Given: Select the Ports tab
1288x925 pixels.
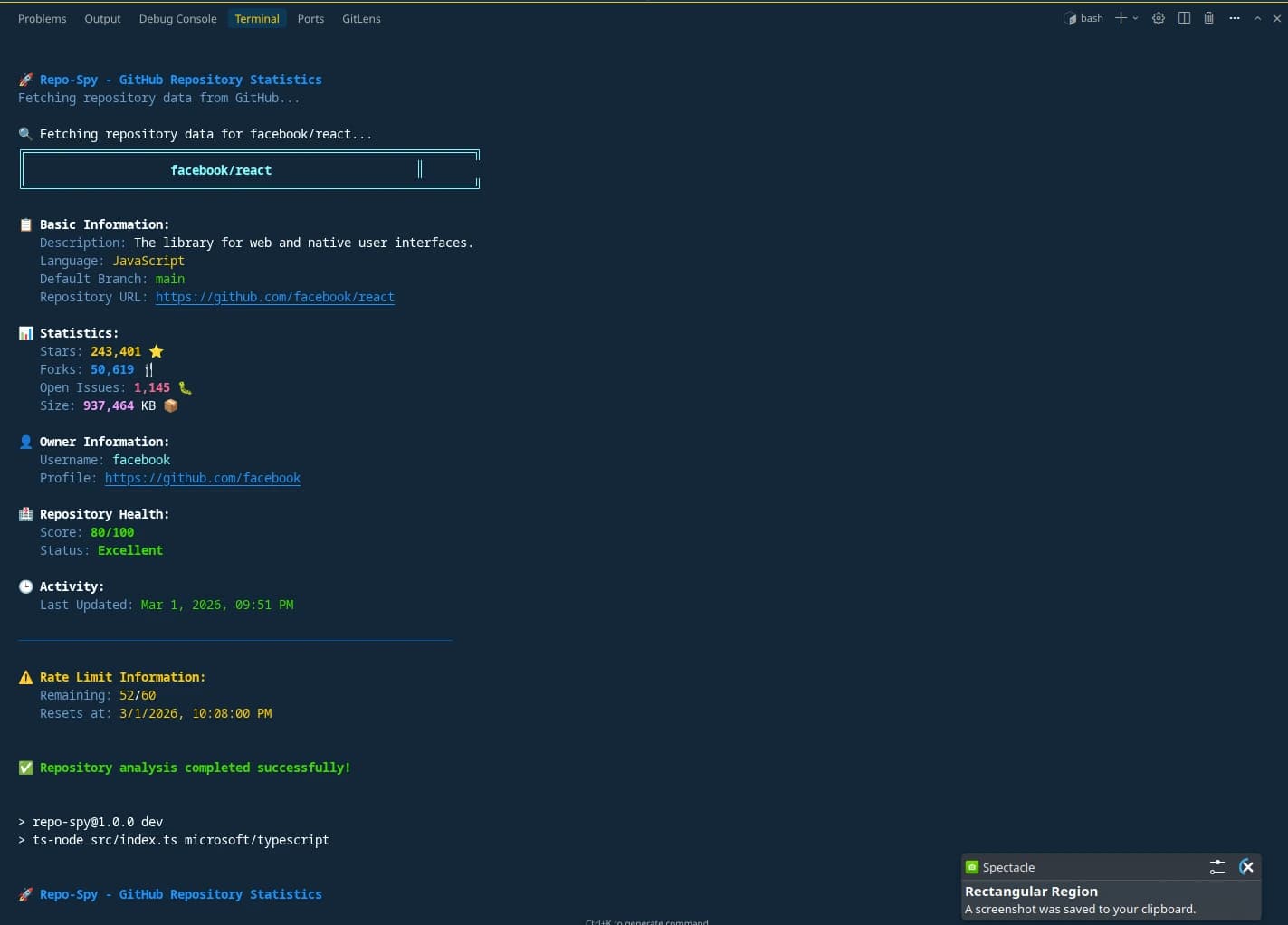Looking at the screenshot, I should [310, 18].
